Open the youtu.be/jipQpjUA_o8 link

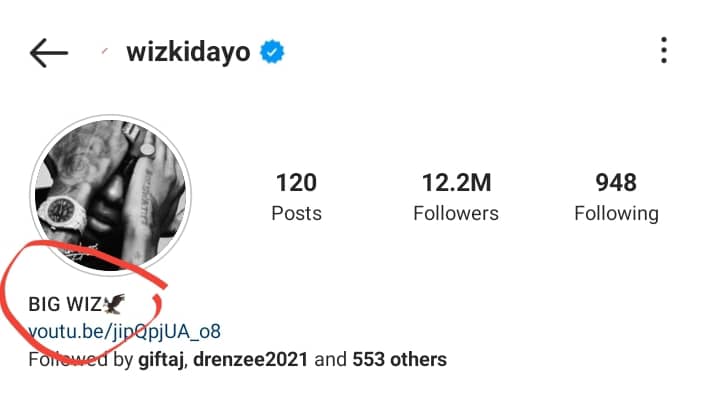click(124, 331)
